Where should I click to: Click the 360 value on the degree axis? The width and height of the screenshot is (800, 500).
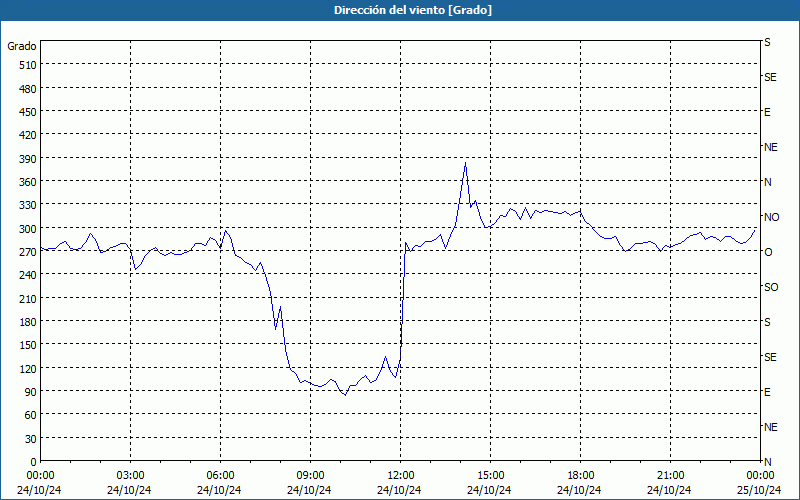[x=28, y=182]
